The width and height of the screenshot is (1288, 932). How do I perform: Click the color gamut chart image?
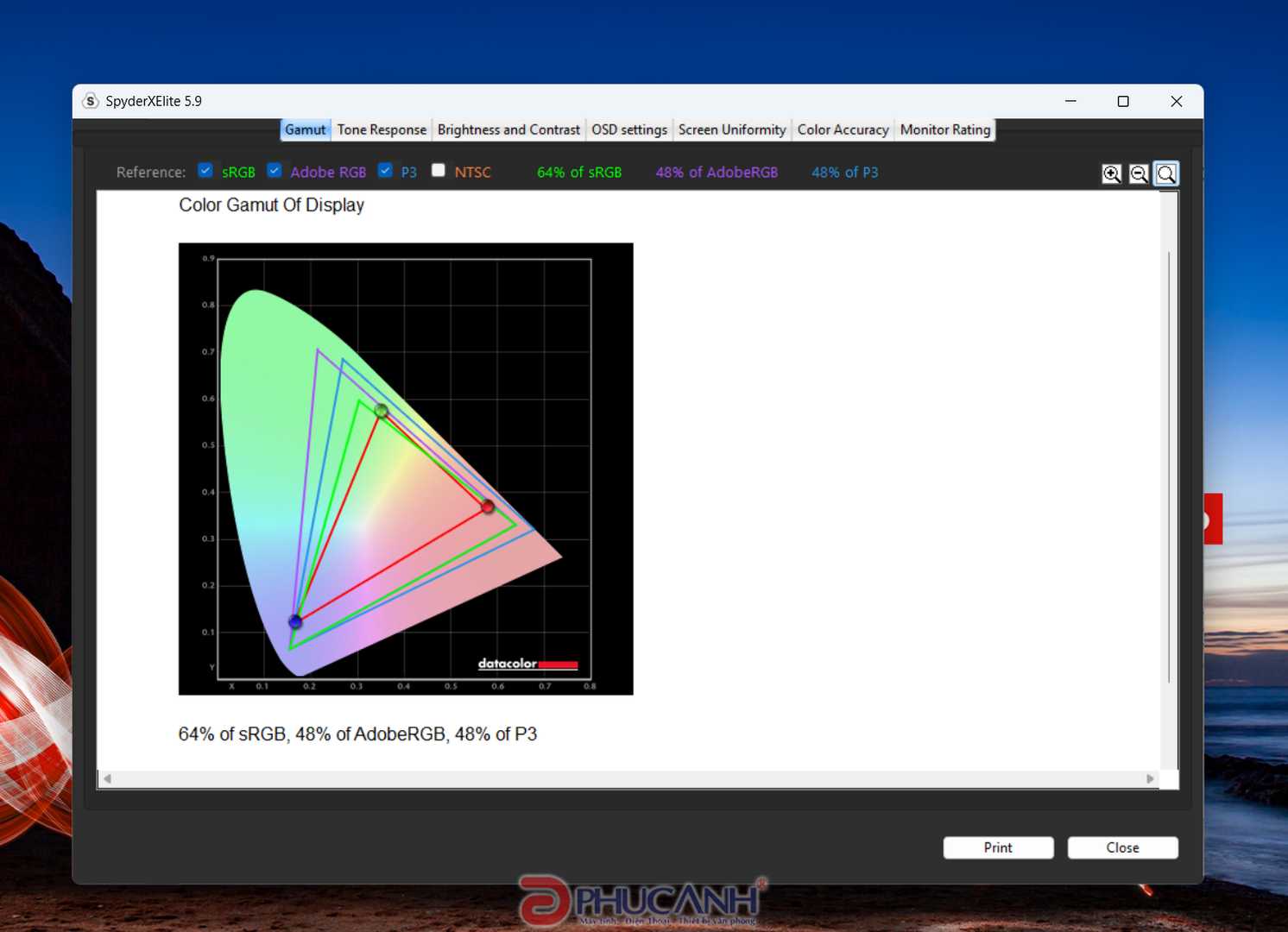(x=406, y=469)
